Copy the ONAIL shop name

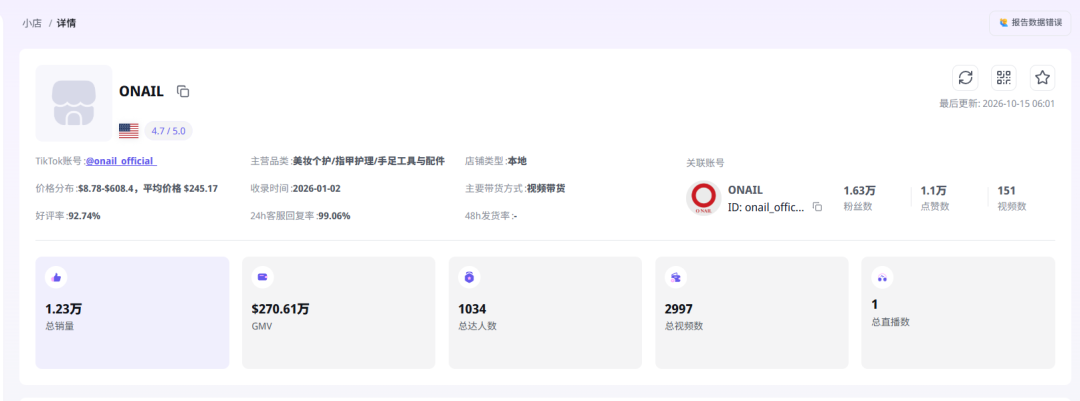point(183,91)
